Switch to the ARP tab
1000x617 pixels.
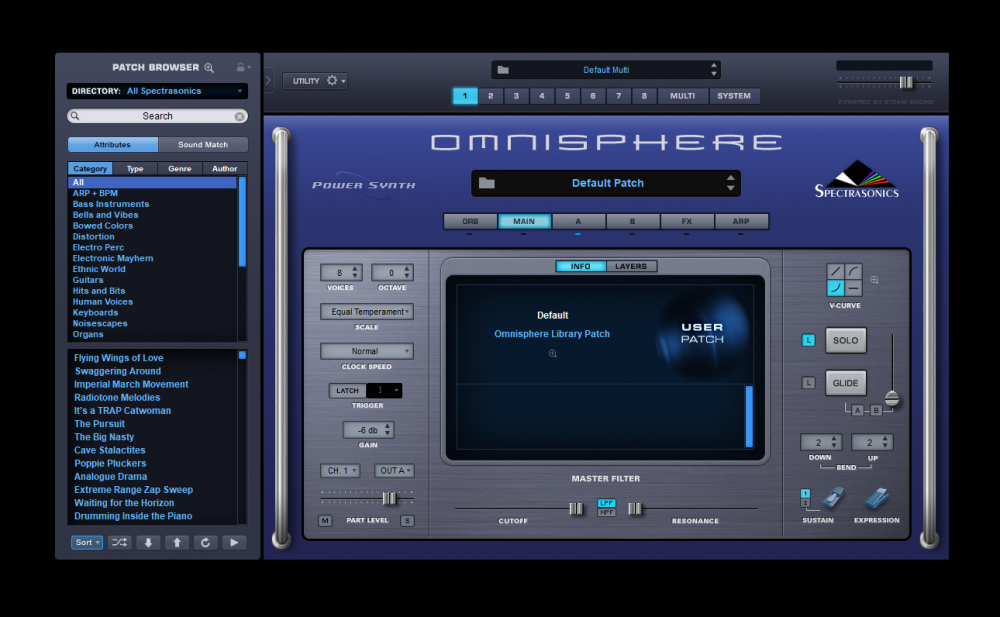click(x=740, y=221)
